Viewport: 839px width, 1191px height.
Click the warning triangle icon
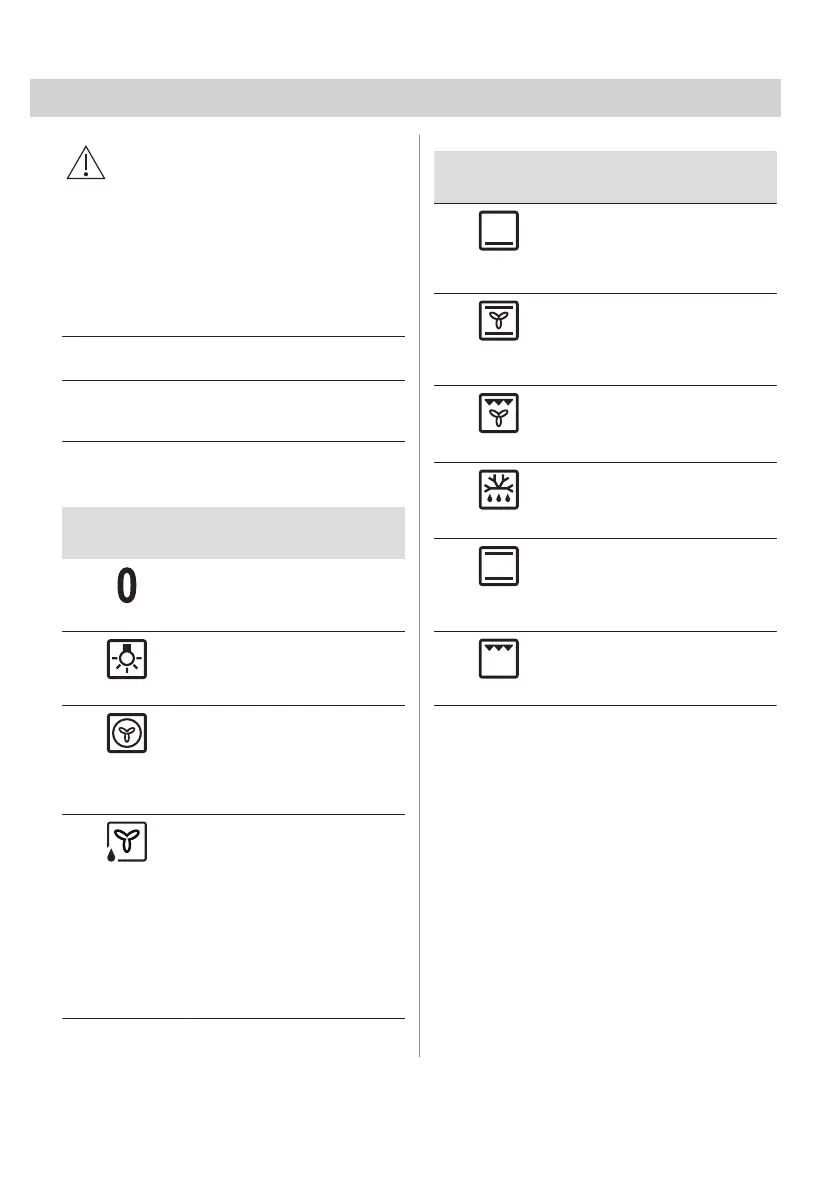86,162
